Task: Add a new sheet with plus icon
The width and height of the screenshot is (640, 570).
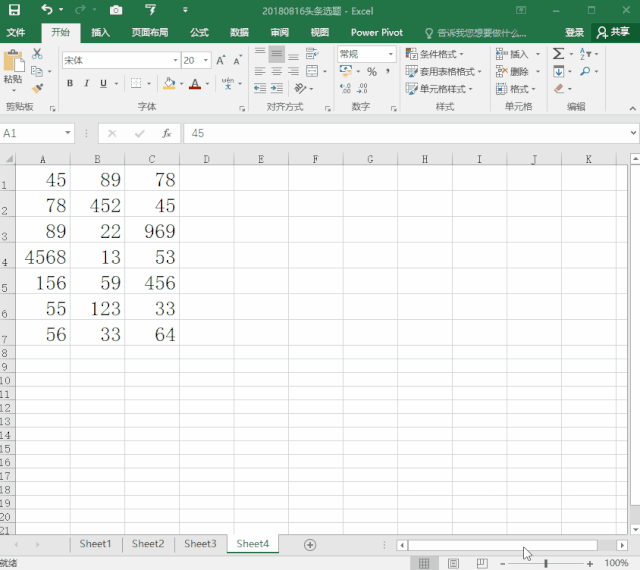Action: (310, 544)
